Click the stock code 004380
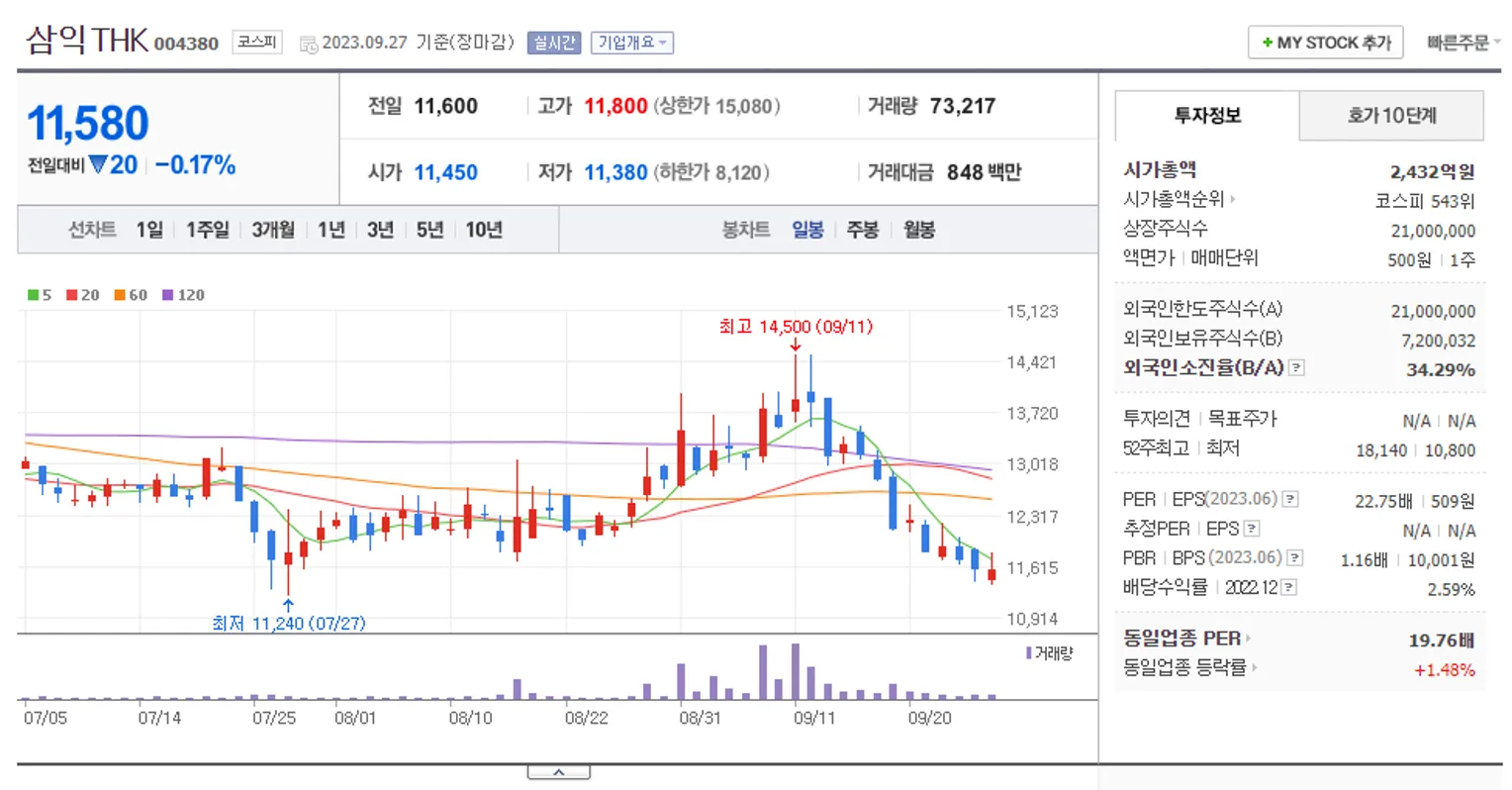The image size is (1512, 790). pos(186,44)
